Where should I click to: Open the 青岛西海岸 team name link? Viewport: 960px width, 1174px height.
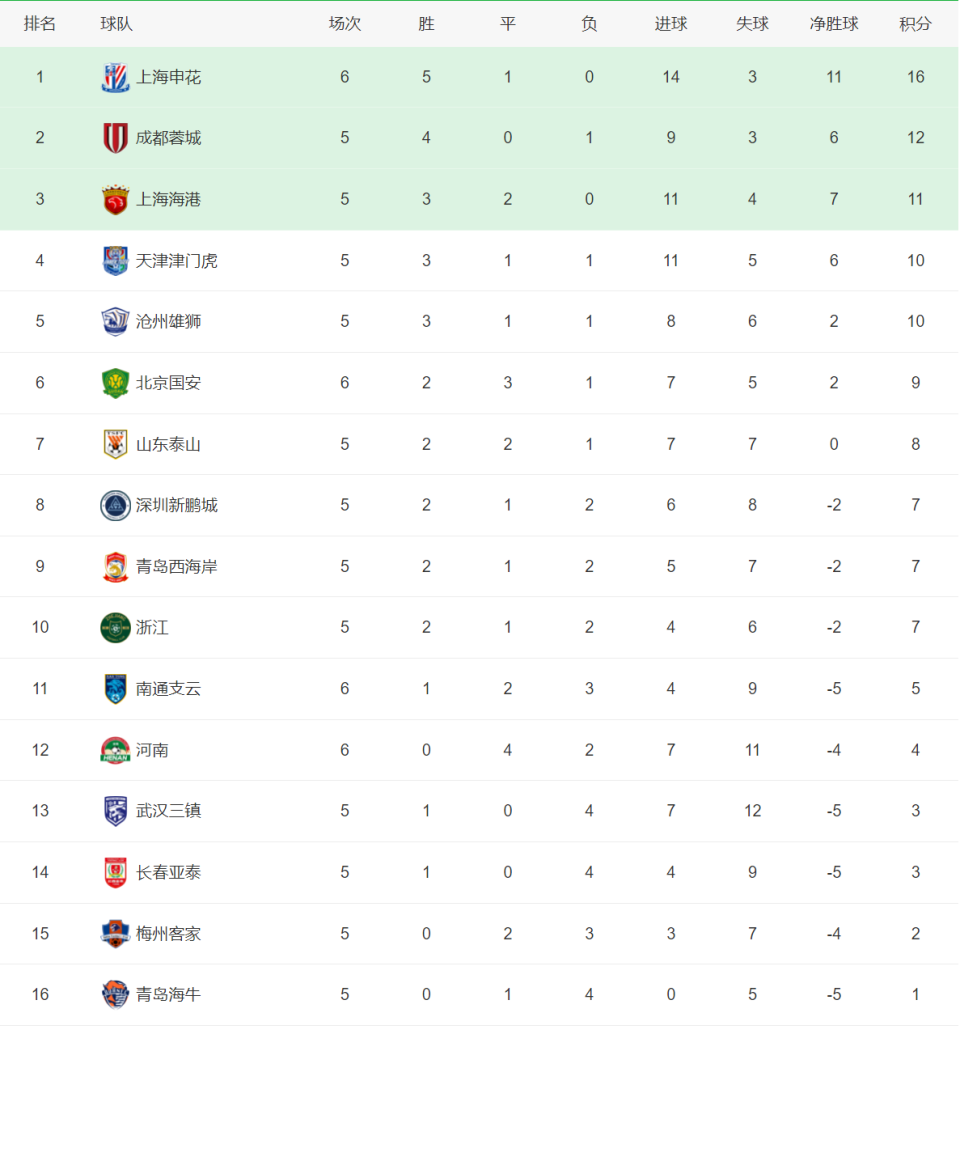(x=176, y=567)
